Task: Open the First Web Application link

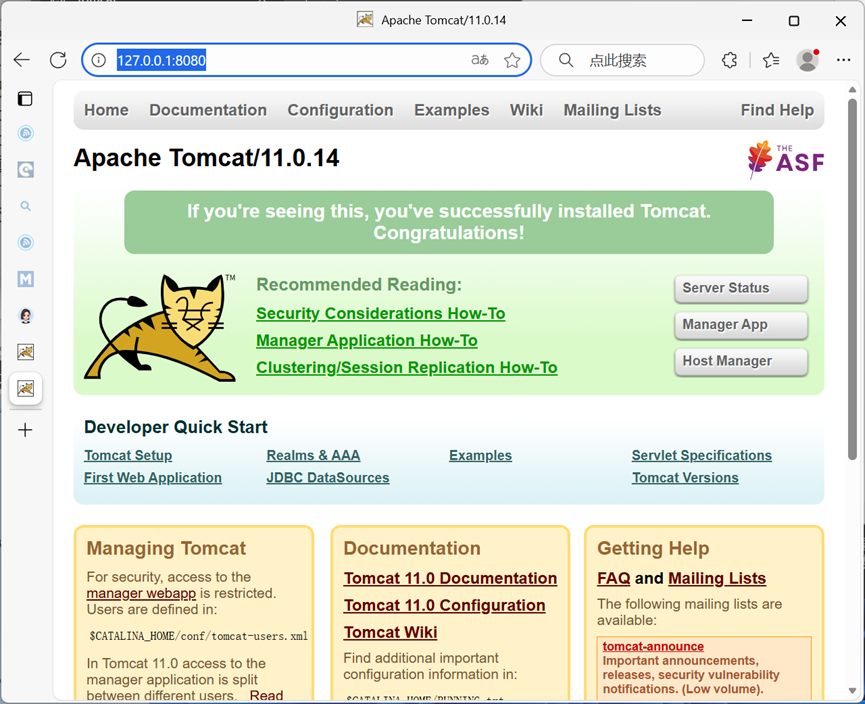Action: [153, 477]
